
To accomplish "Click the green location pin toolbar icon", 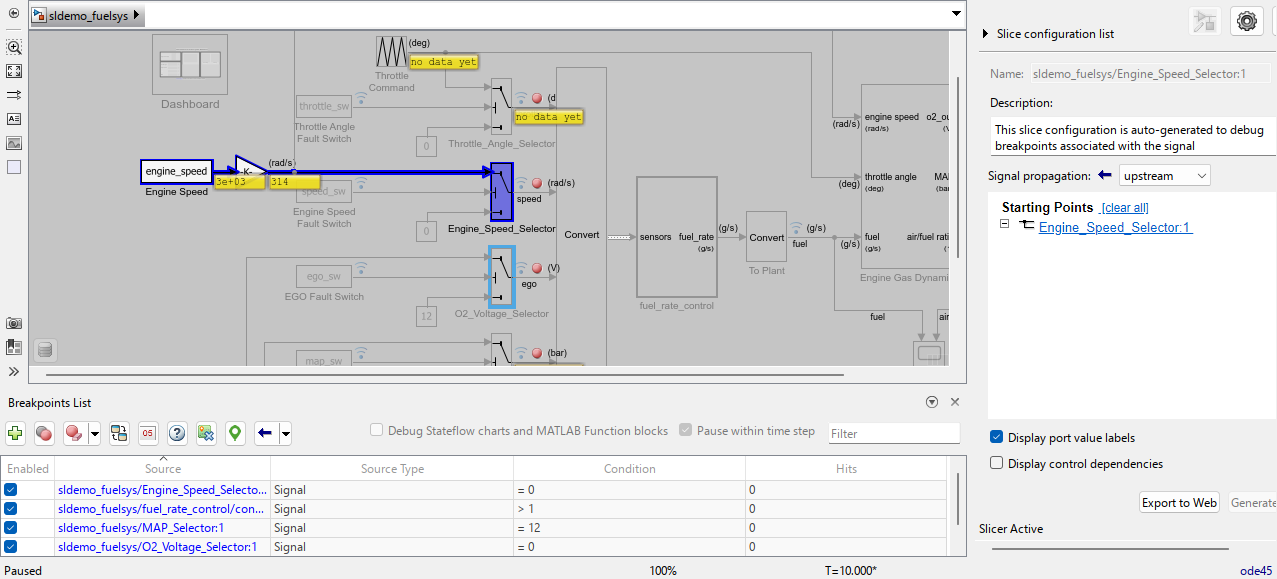I will (x=234, y=433).
